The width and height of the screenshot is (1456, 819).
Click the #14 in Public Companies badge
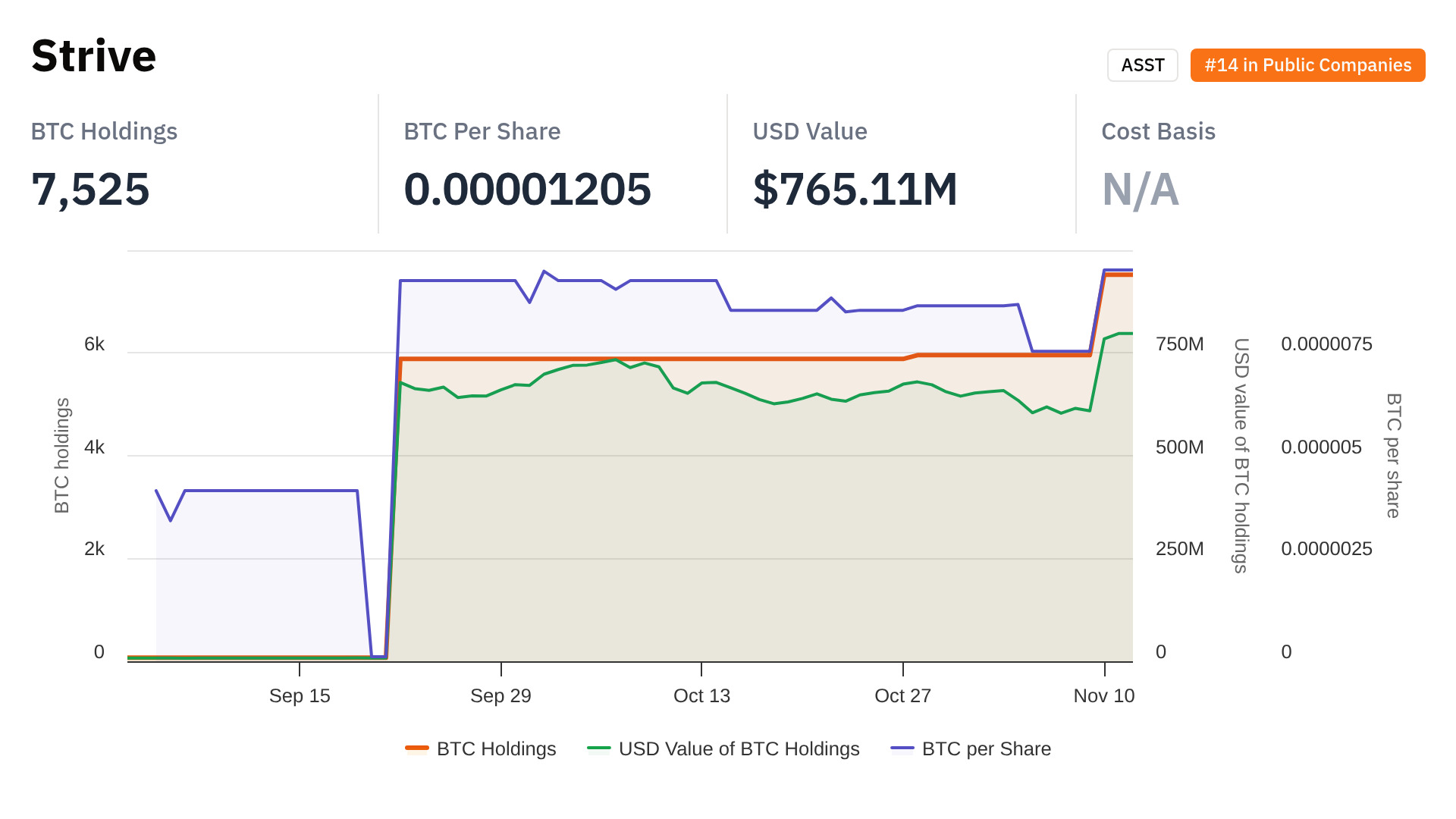click(x=1307, y=65)
